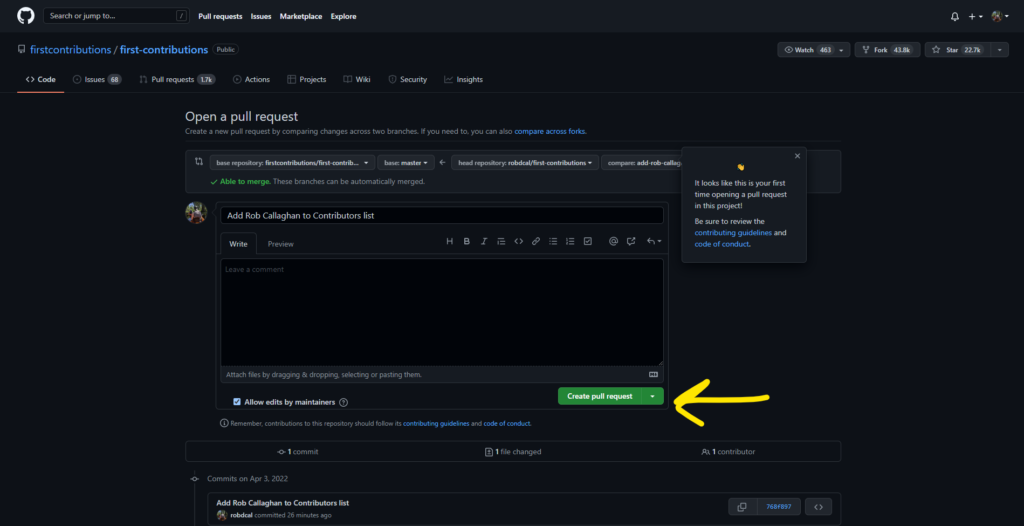1024x526 pixels.
Task: Star the repository
Action: coord(957,50)
